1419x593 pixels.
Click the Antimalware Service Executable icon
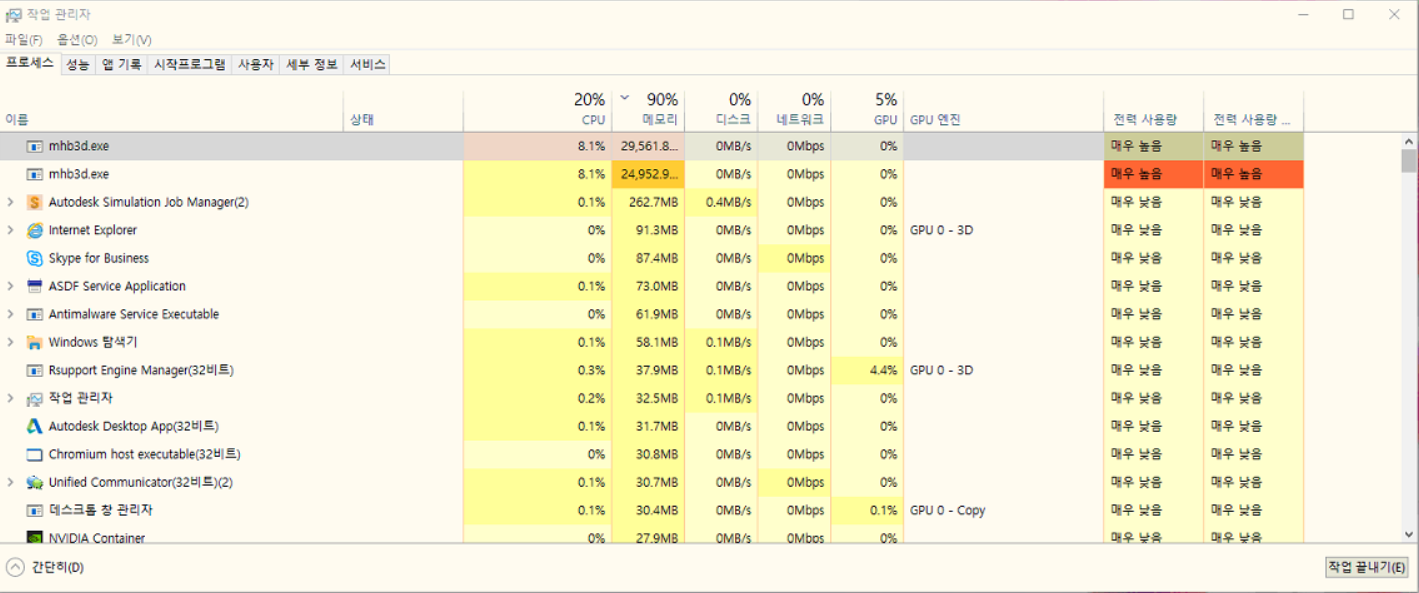click(35, 314)
